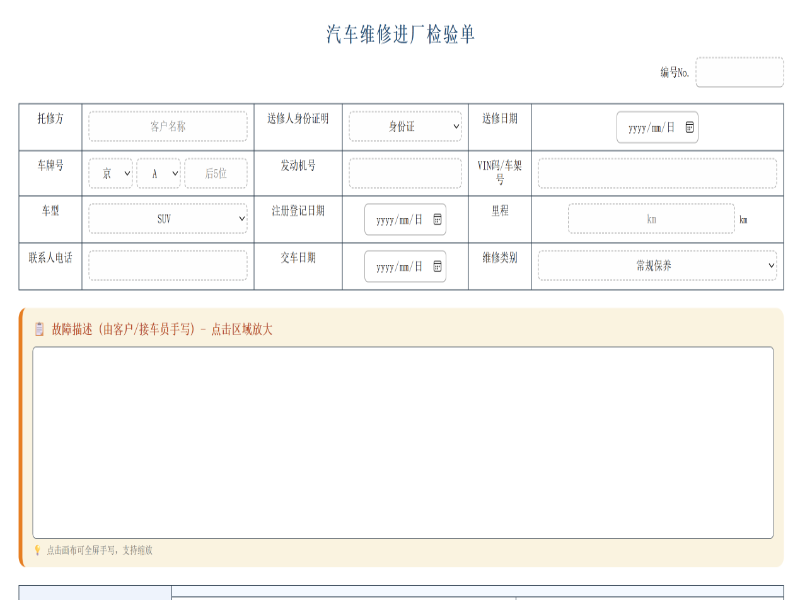Focus the 发动机号 input field
The width and height of the screenshot is (800, 600).
pyautogui.click(x=405, y=173)
